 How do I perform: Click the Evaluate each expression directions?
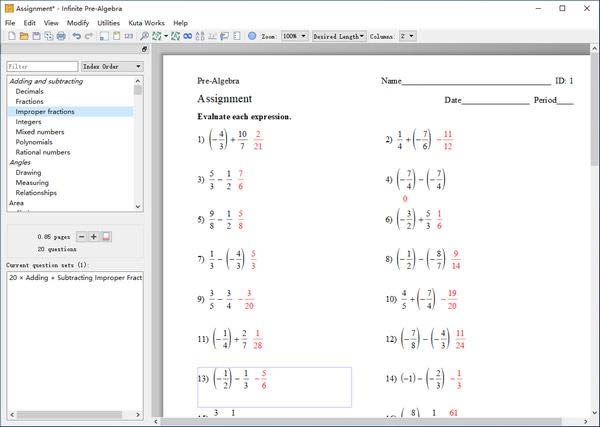click(244, 117)
